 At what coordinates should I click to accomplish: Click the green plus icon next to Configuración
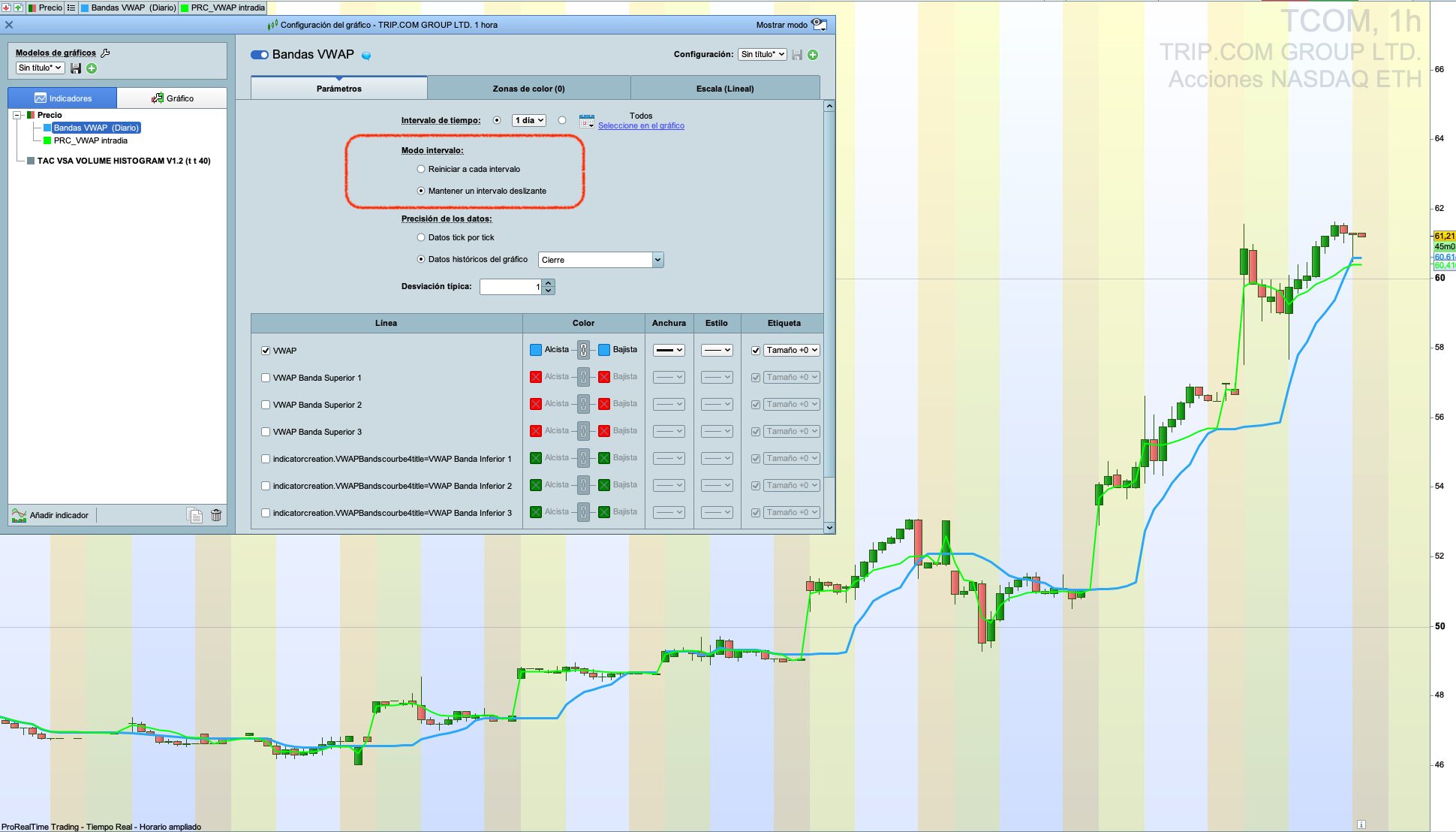(x=813, y=55)
